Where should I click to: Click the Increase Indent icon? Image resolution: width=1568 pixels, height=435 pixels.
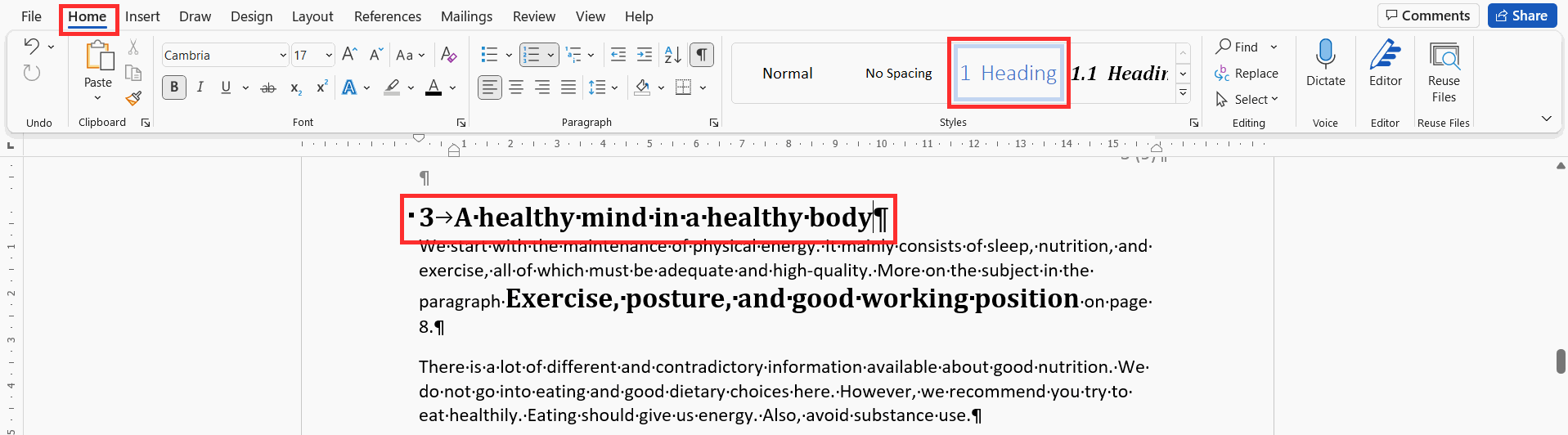click(x=645, y=55)
